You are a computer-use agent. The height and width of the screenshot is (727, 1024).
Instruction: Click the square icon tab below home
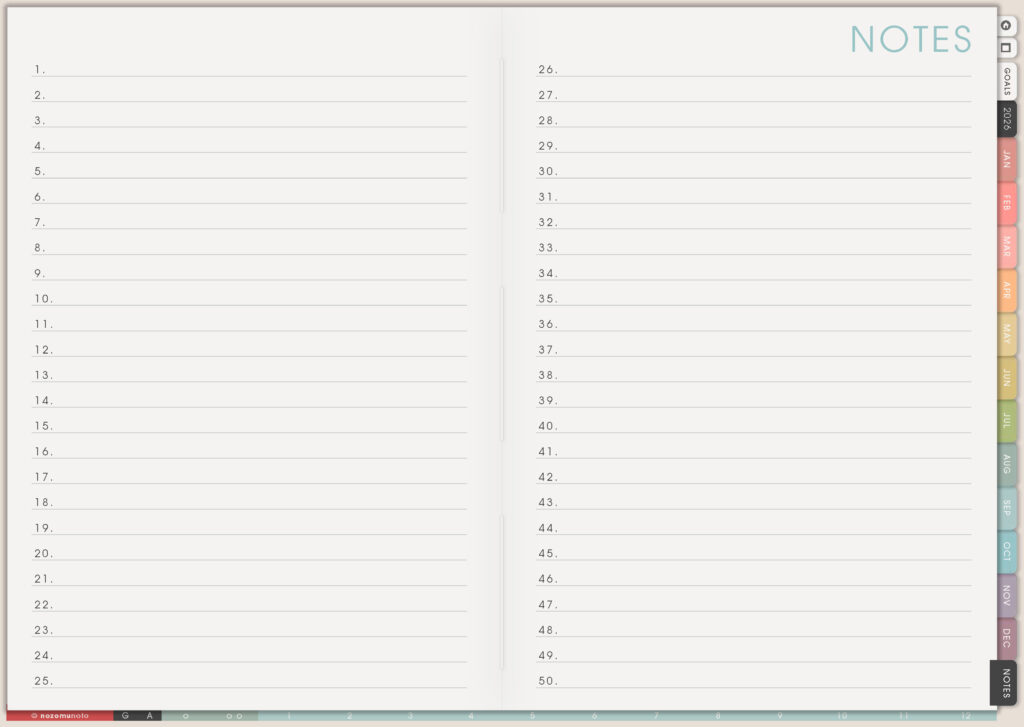[x=1006, y=47]
